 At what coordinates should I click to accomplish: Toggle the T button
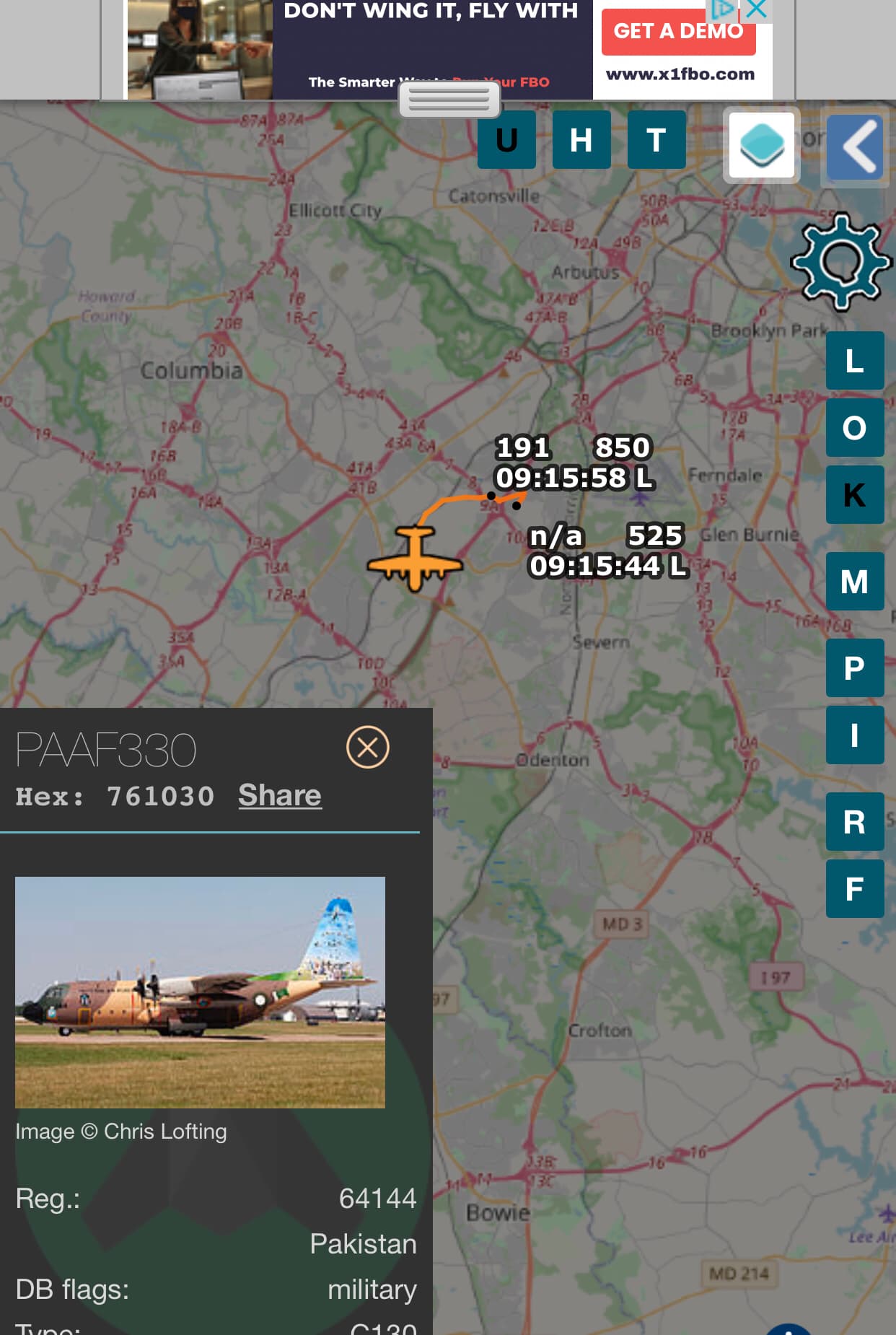point(656,139)
